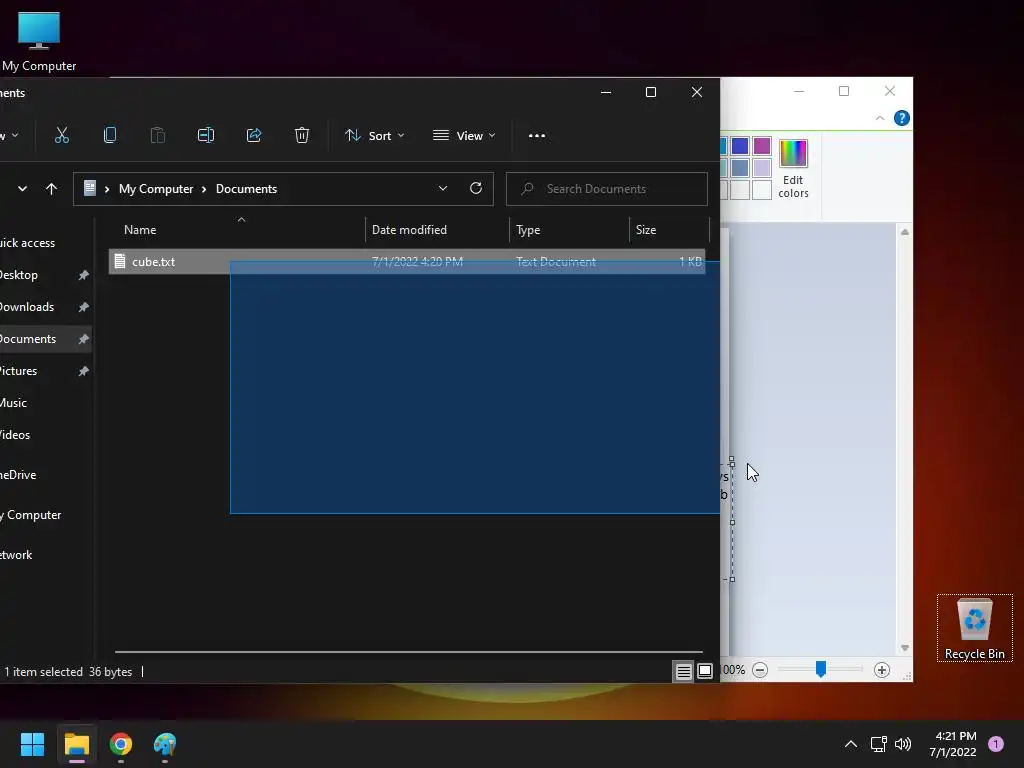The width and height of the screenshot is (1024, 768).
Task: Click Paint vertical scrollbar up arrow
Action: click(x=904, y=232)
